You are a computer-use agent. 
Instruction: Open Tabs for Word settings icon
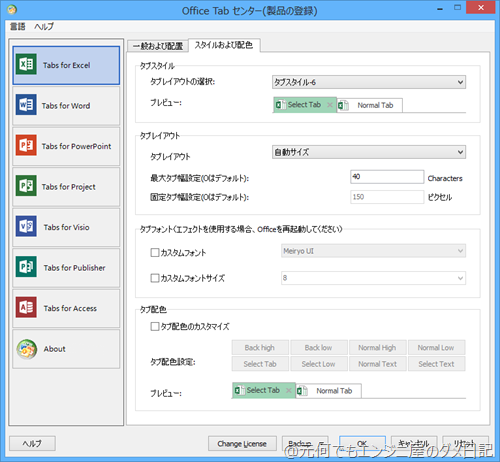(x=26, y=105)
